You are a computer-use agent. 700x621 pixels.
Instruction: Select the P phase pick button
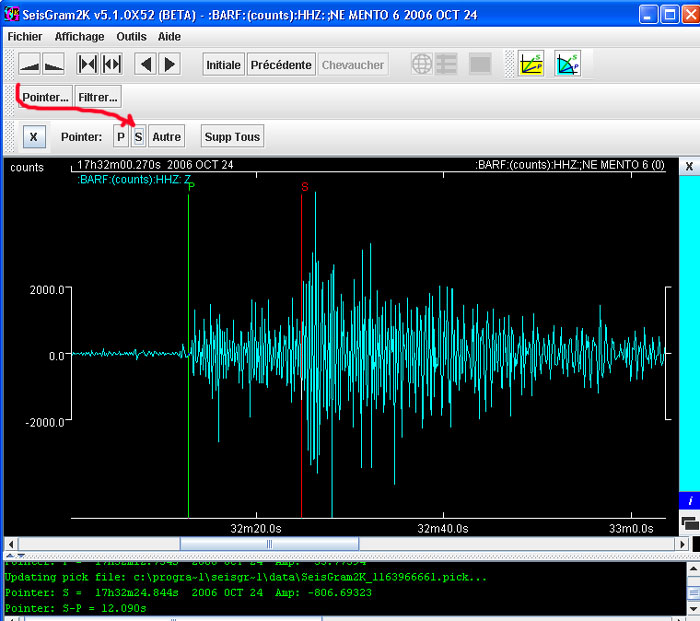(x=121, y=137)
